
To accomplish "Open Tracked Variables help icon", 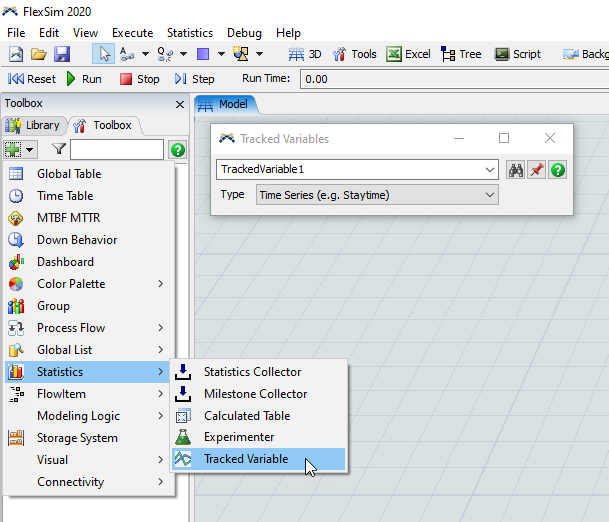I will click(x=558, y=170).
